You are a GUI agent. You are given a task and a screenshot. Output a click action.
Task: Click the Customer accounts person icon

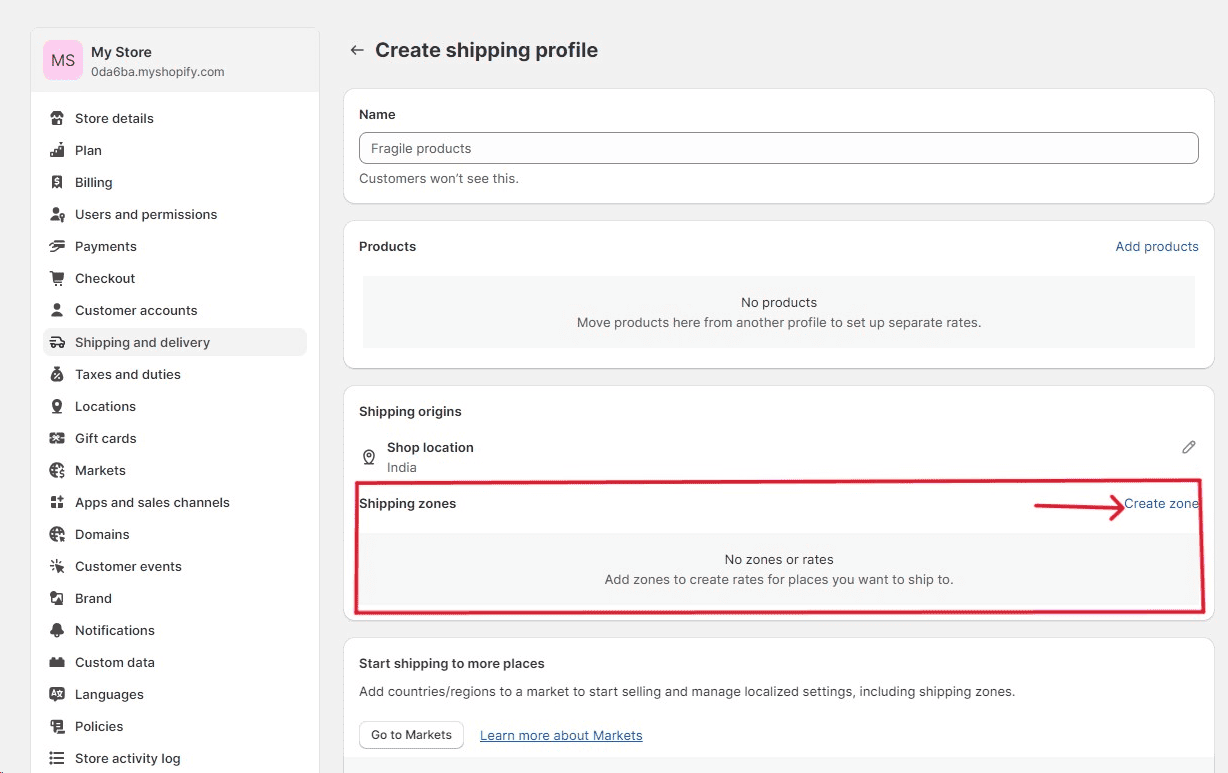point(57,310)
